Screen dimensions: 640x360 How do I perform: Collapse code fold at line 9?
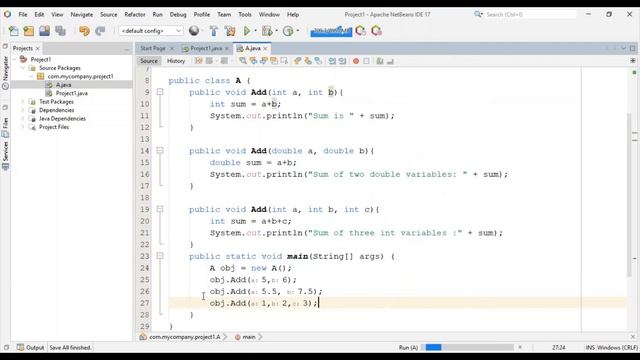tap(160, 92)
